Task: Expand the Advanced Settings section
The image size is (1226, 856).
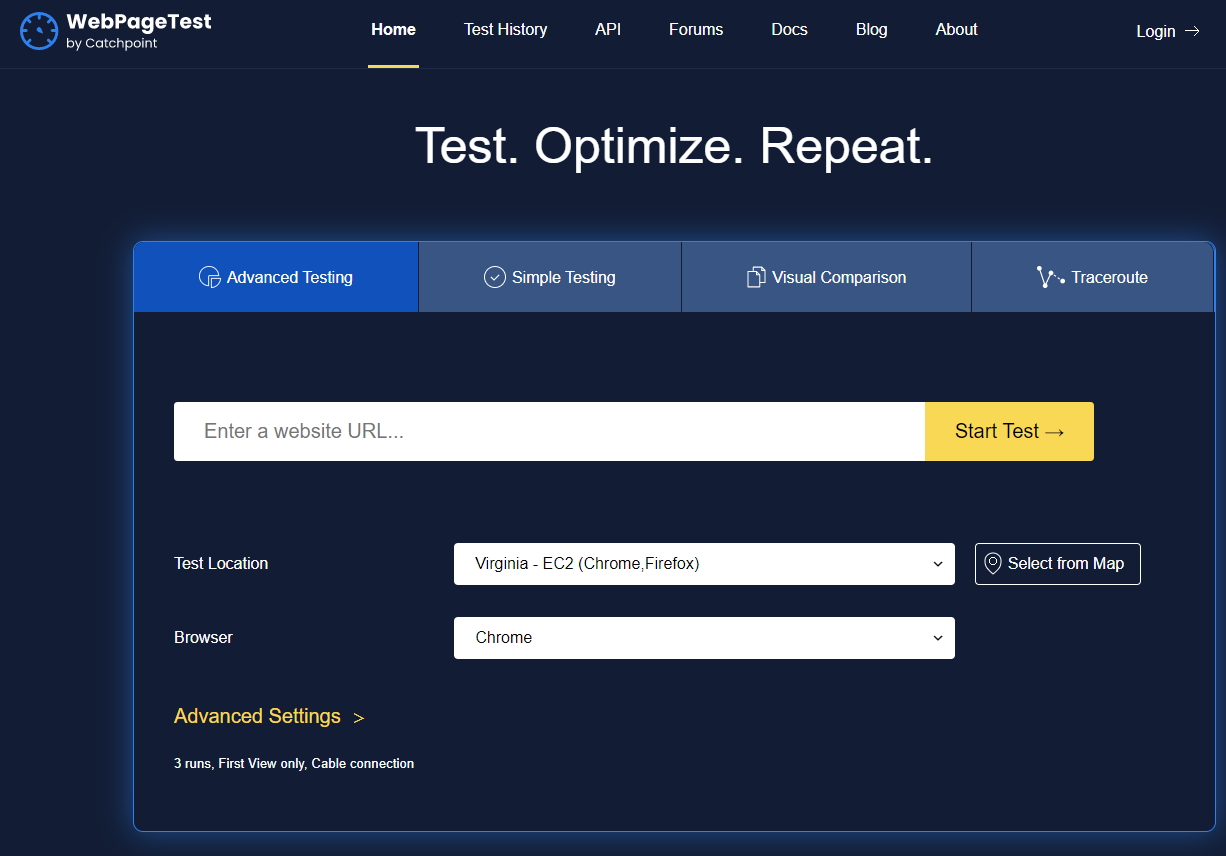Action: [257, 716]
